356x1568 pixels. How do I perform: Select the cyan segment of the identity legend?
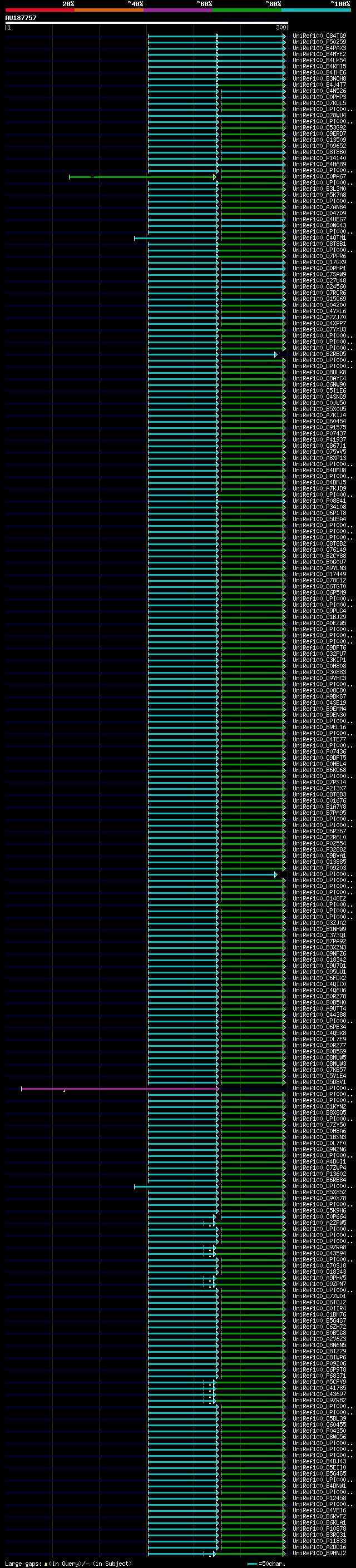[316, 10]
